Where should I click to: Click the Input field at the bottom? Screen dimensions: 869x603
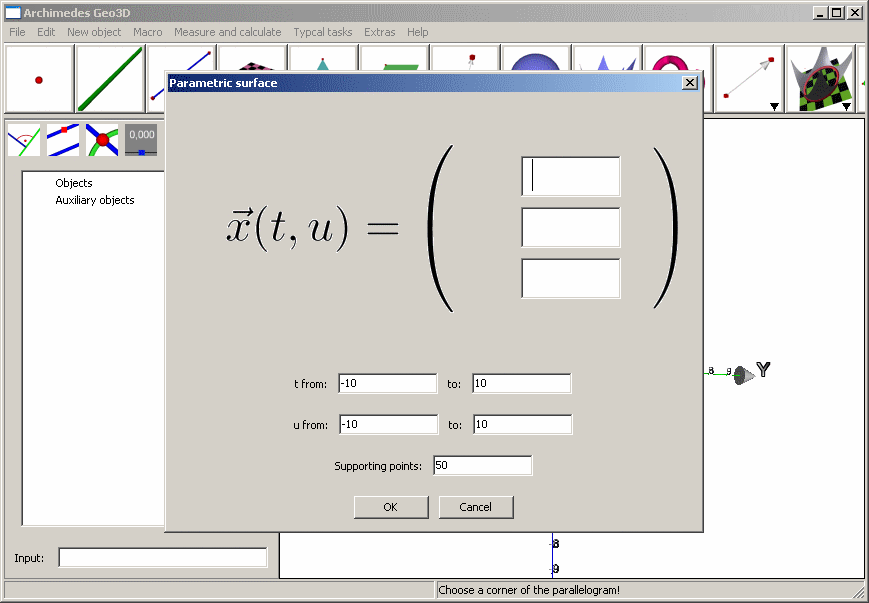[162, 557]
